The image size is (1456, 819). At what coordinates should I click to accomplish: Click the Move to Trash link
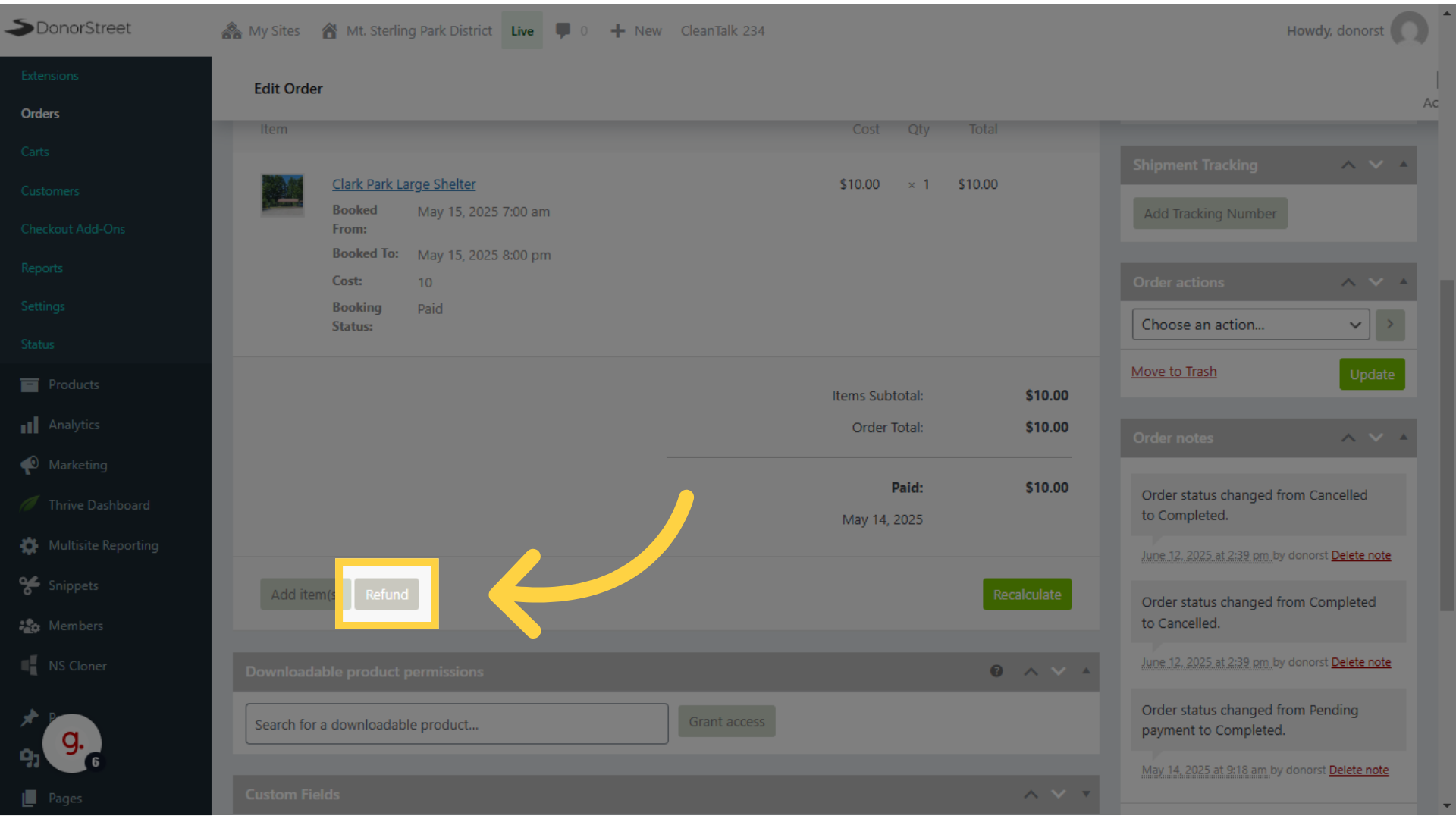1174,372
